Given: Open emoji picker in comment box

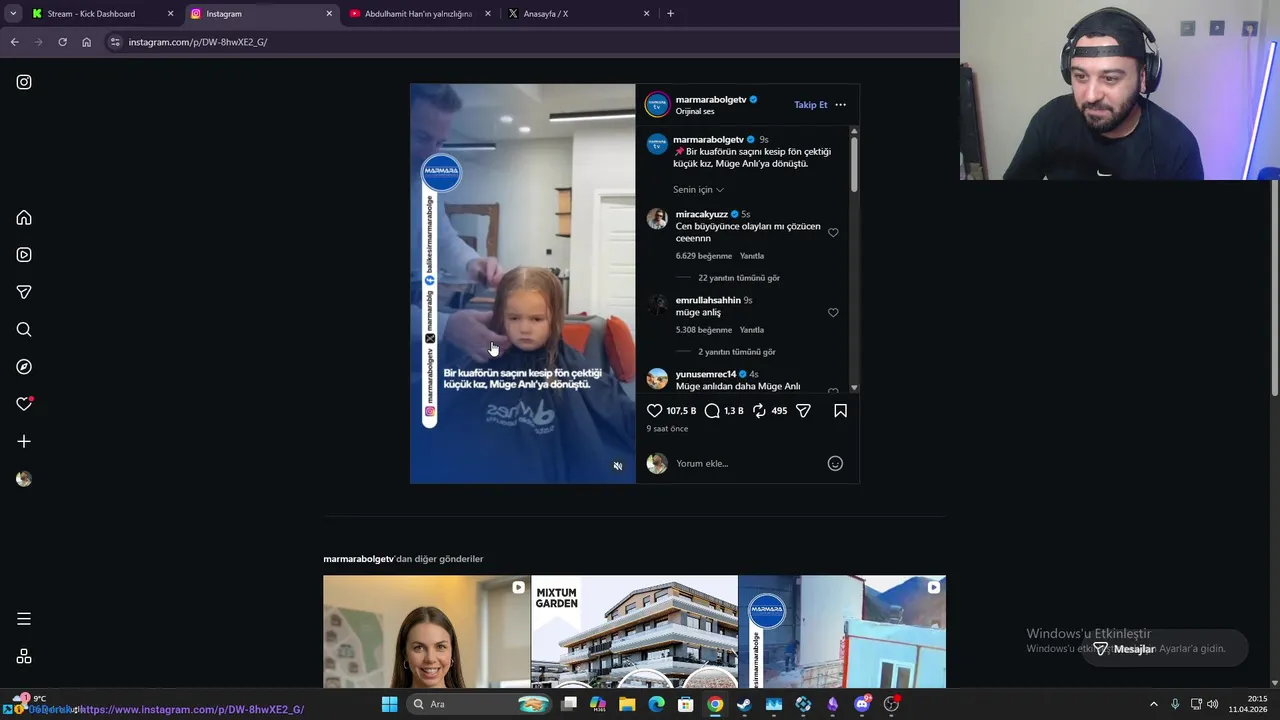Looking at the screenshot, I should coord(835,463).
